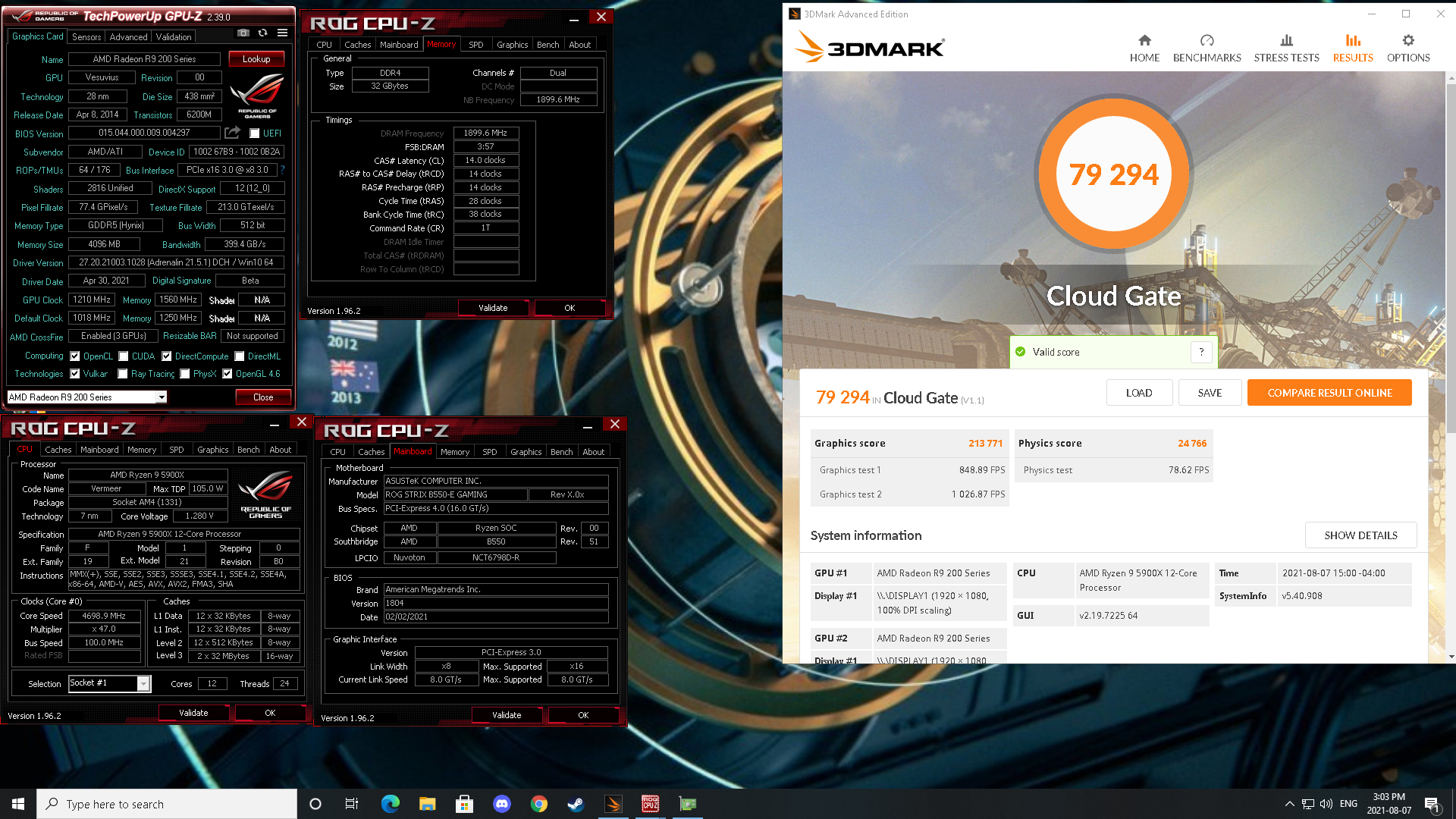The height and width of the screenshot is (819, 1456).
Task: Open the Windows Start menu
Action: pyautogui.click(x=18, y=804)
